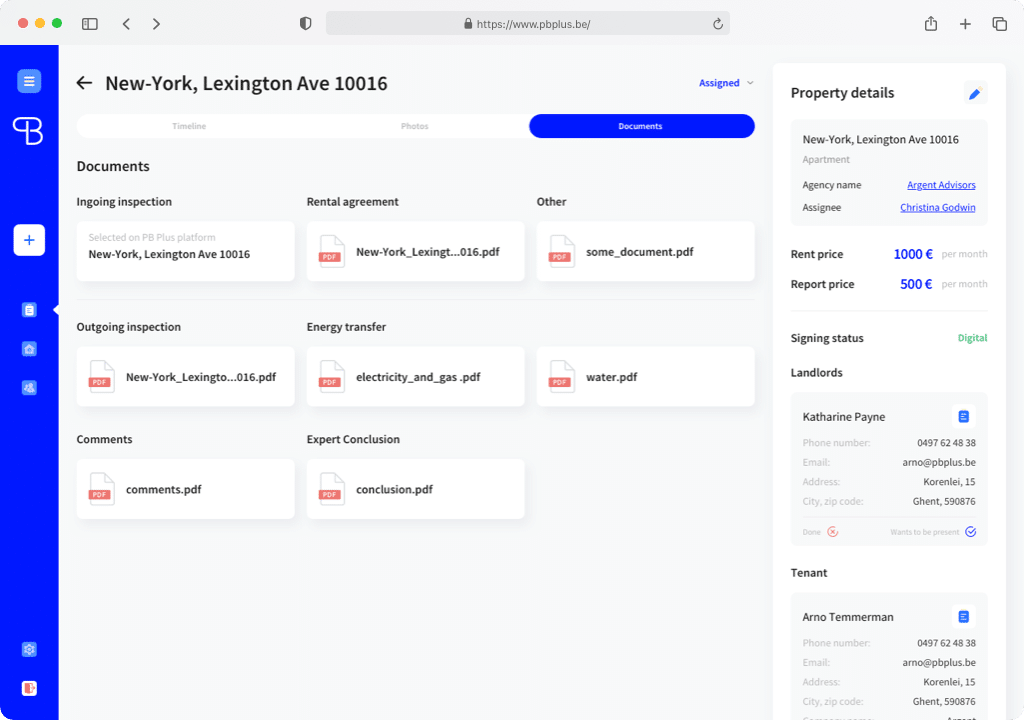Click the Rent price value 1000 €
1024x720 pixels.
913,254
